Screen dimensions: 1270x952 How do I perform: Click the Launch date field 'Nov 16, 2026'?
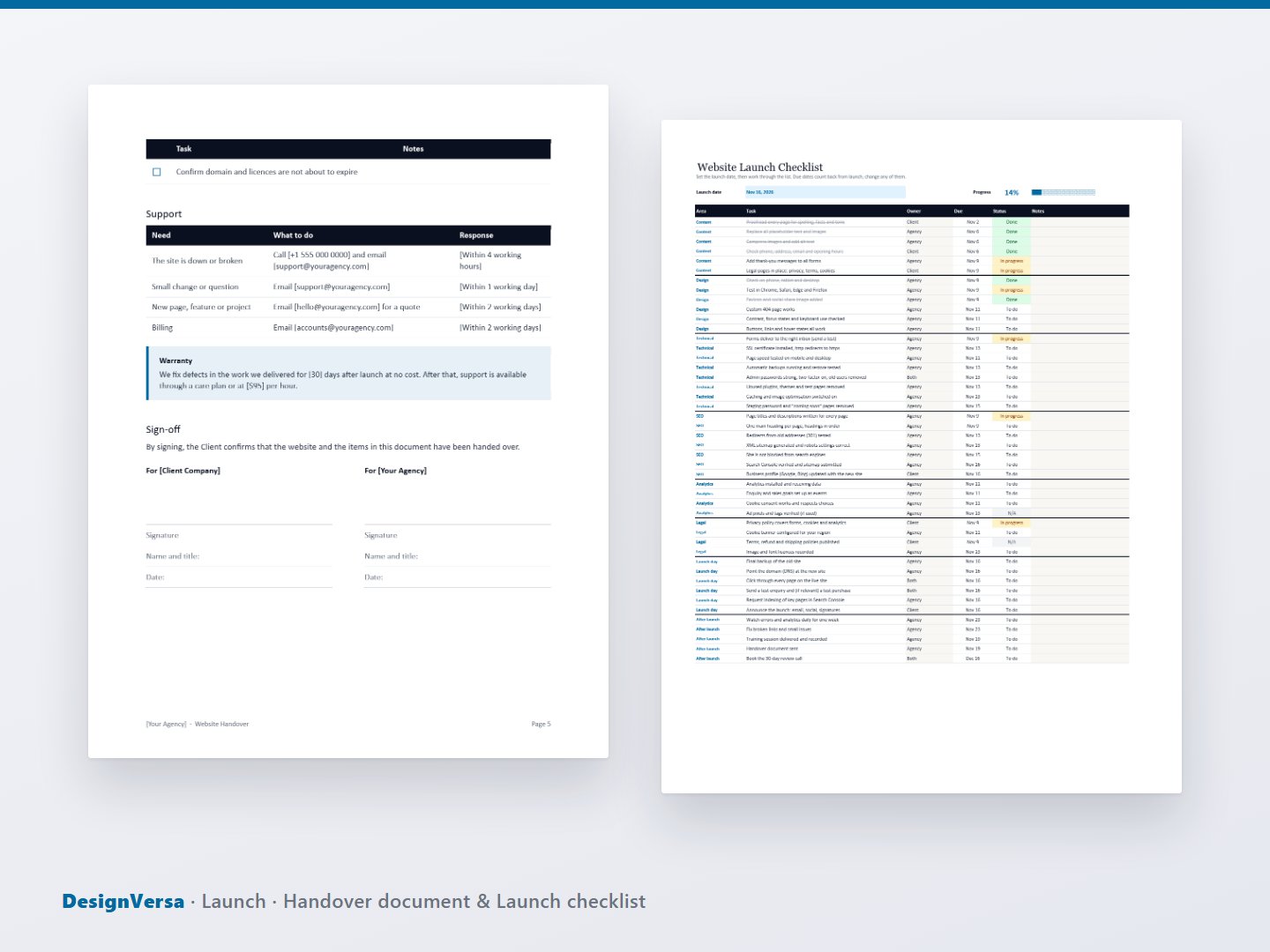pos(825,192)
